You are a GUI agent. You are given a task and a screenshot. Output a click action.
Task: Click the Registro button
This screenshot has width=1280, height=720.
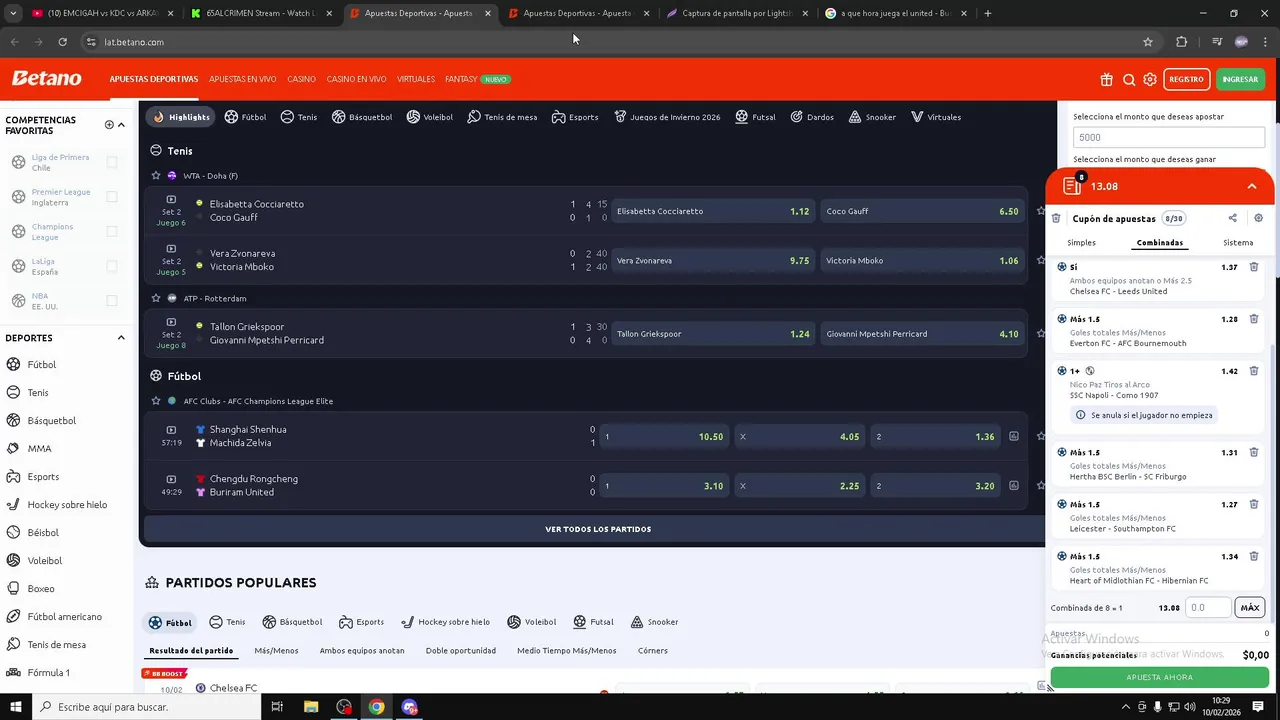1186,79
